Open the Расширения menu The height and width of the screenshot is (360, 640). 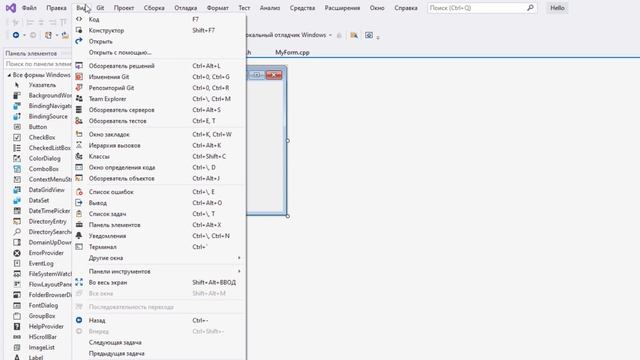click(342, 8)
